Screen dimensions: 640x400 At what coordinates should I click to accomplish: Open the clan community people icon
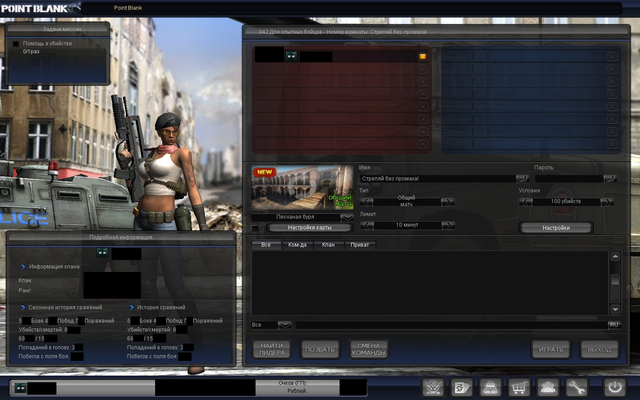tap(548, 386)
